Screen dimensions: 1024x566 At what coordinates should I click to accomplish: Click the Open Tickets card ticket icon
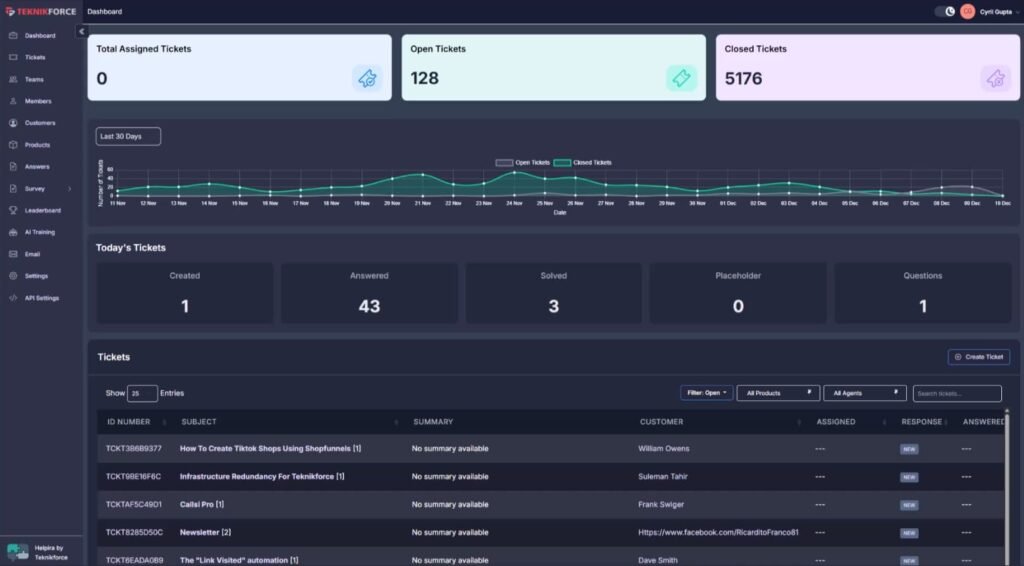tap(681, 78)
